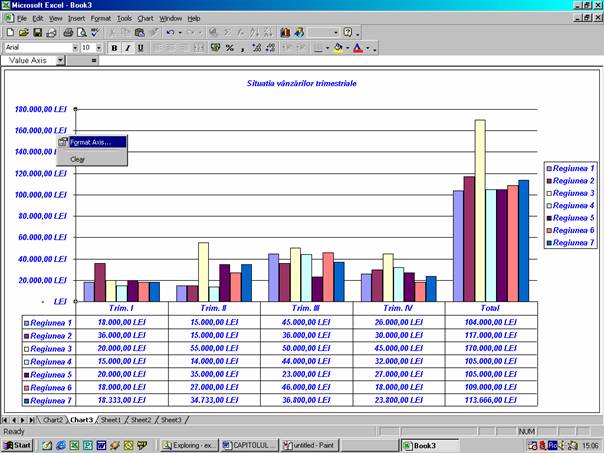Toggle Bold formatting
Viewport: 604px width, 453px height.
(x=114, y=47)
